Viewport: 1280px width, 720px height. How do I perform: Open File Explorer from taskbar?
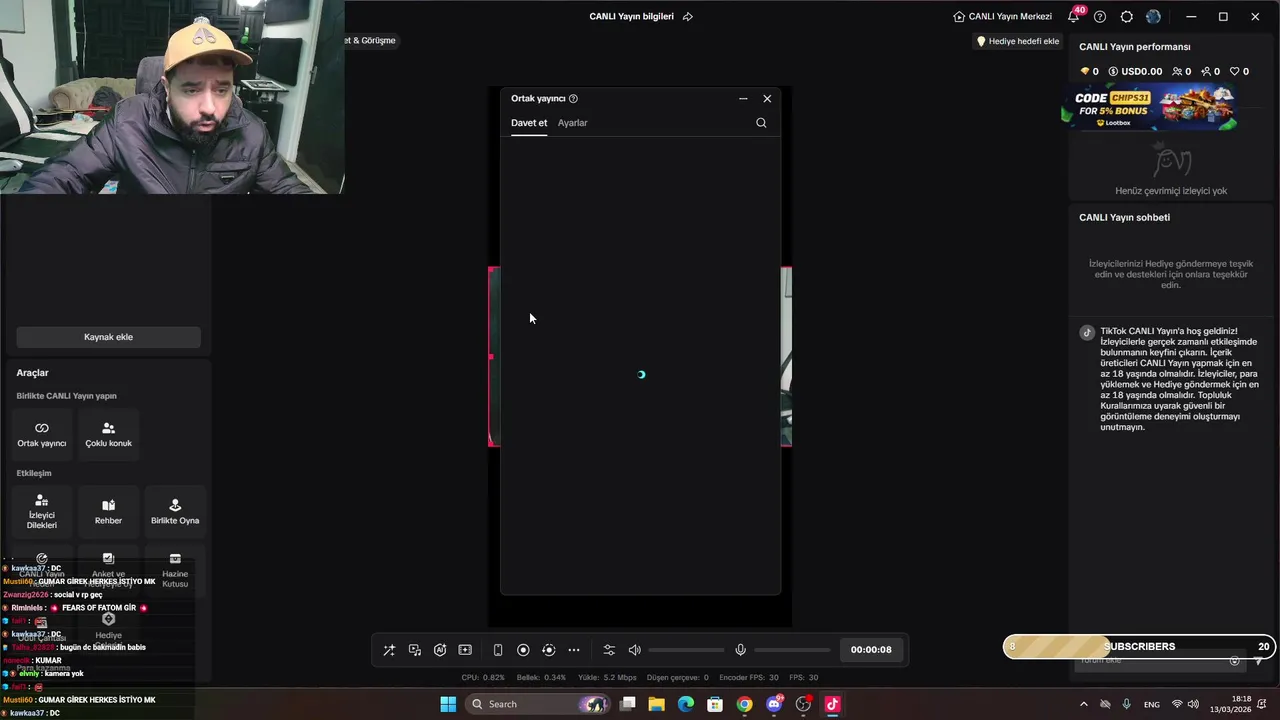click(x=656, y=704)
